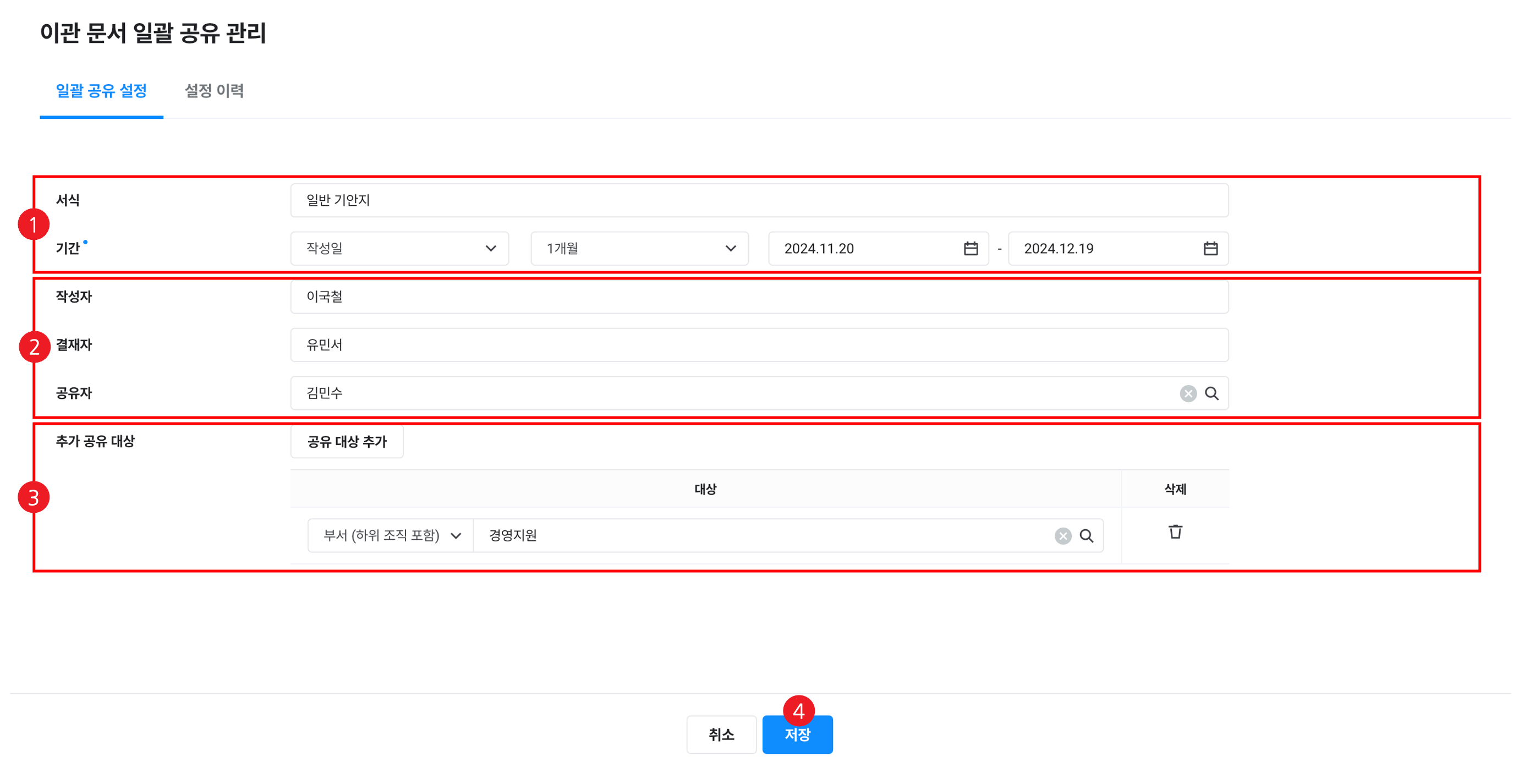Click the 서식 field showing 일반 기안지
Image resolution: width=1513 pixels, height=784 pixels.
click(759, 200)
